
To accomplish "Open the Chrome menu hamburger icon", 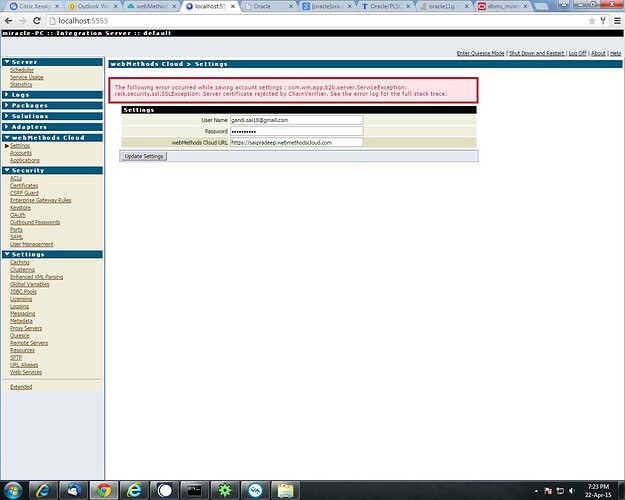I will pos(617,21).
